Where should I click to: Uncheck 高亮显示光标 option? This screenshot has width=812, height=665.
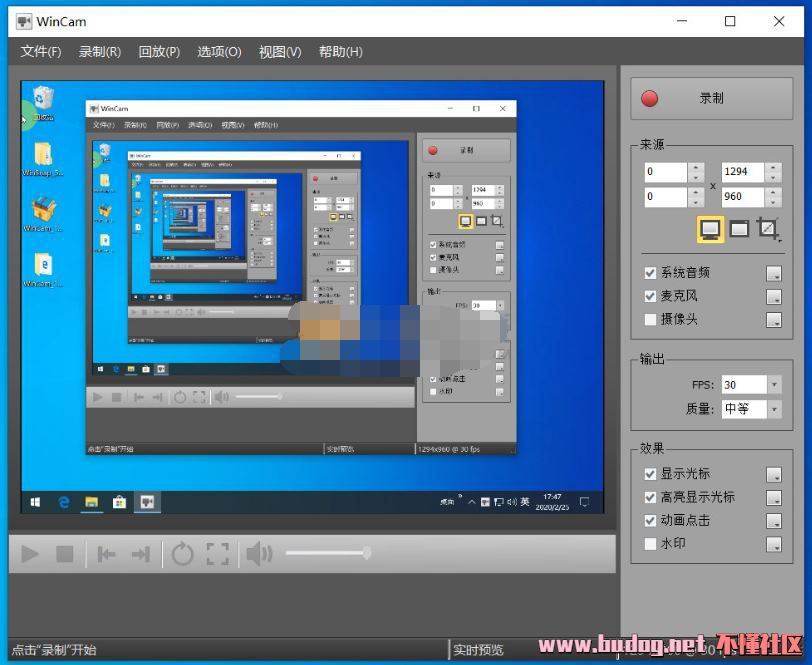coord(650,497)
